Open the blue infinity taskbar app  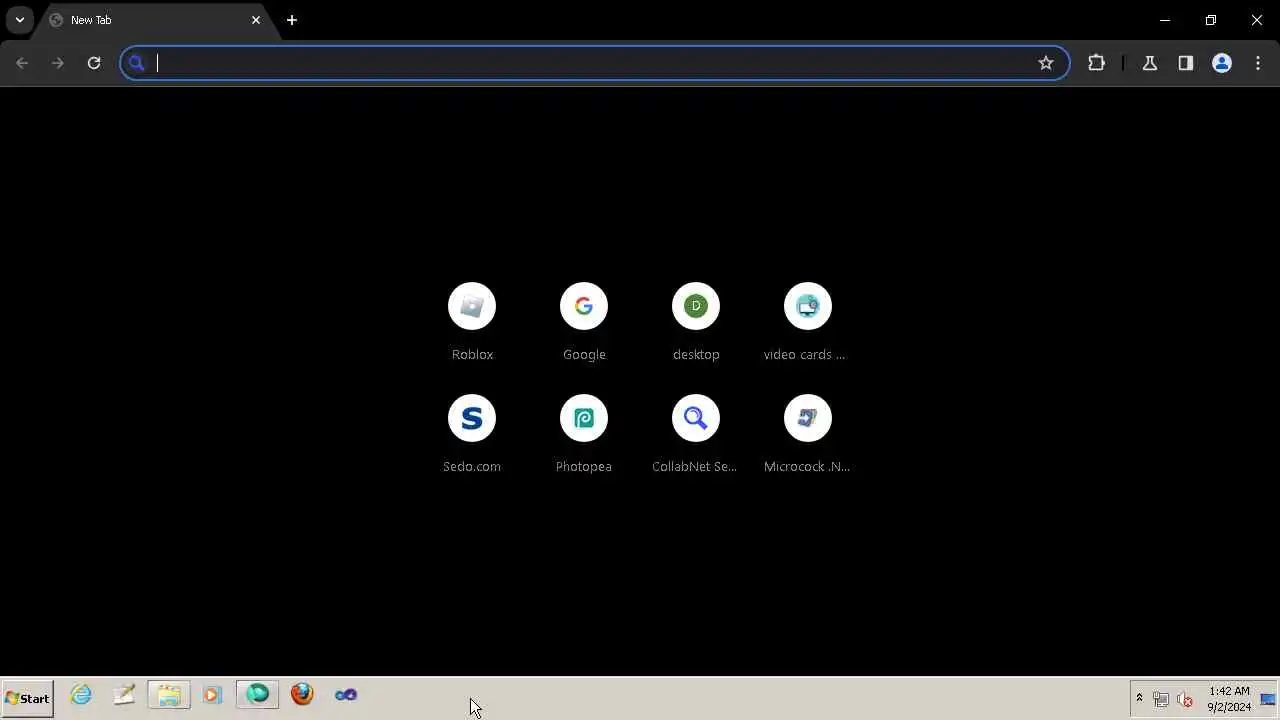(x=346, y=695)
